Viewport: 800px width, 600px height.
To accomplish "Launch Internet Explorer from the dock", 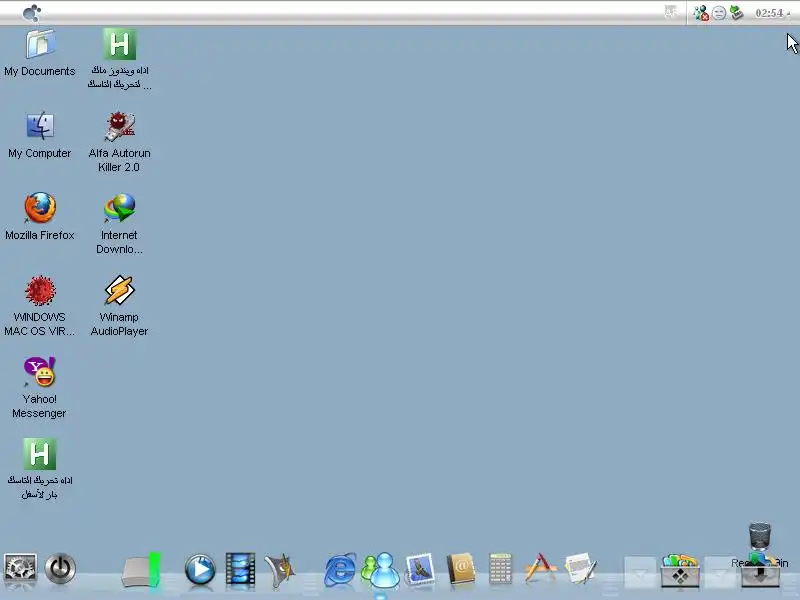I will point(340,569).
